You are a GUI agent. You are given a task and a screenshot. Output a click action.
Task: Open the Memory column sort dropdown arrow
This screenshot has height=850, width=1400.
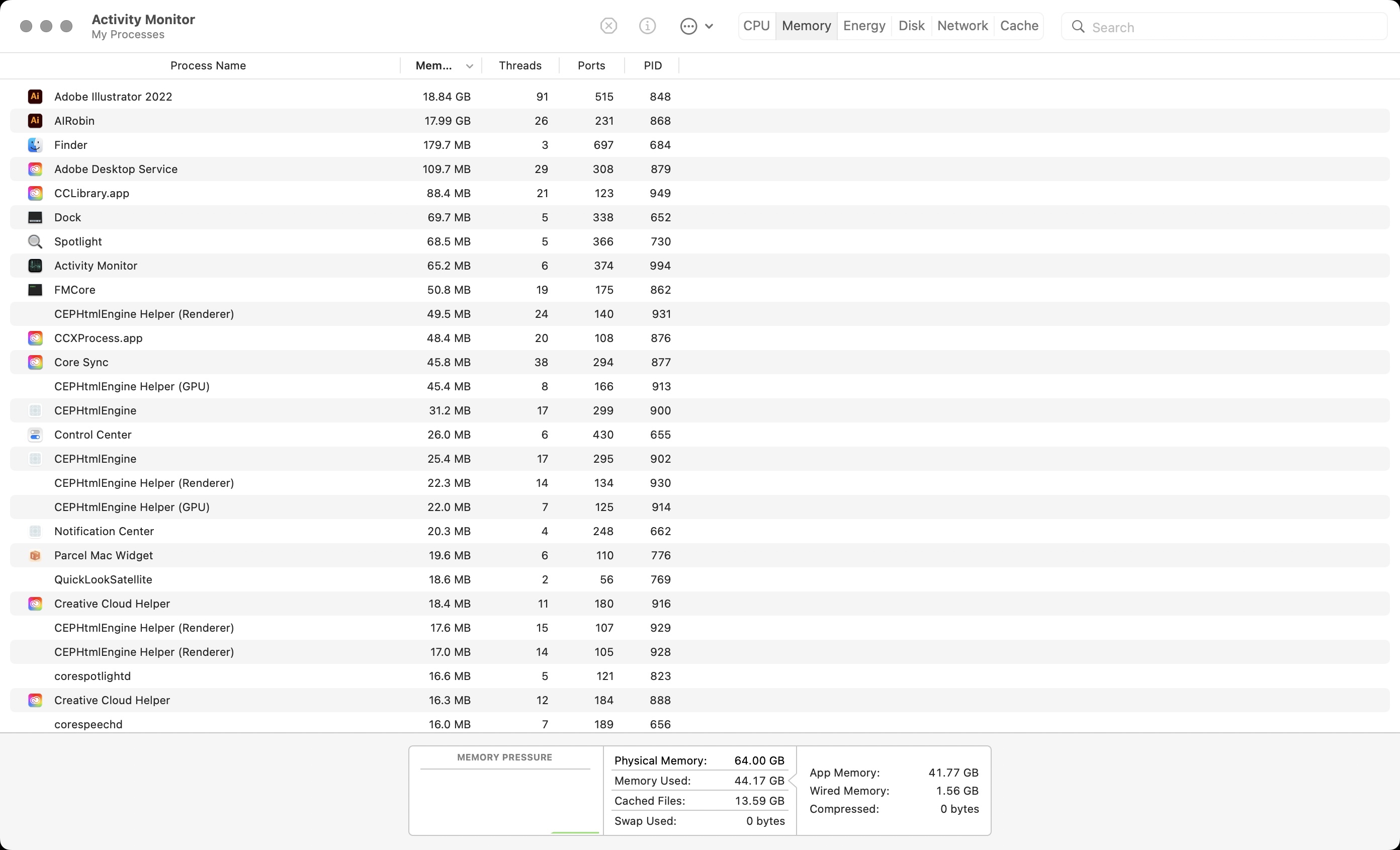pos(470,65)
